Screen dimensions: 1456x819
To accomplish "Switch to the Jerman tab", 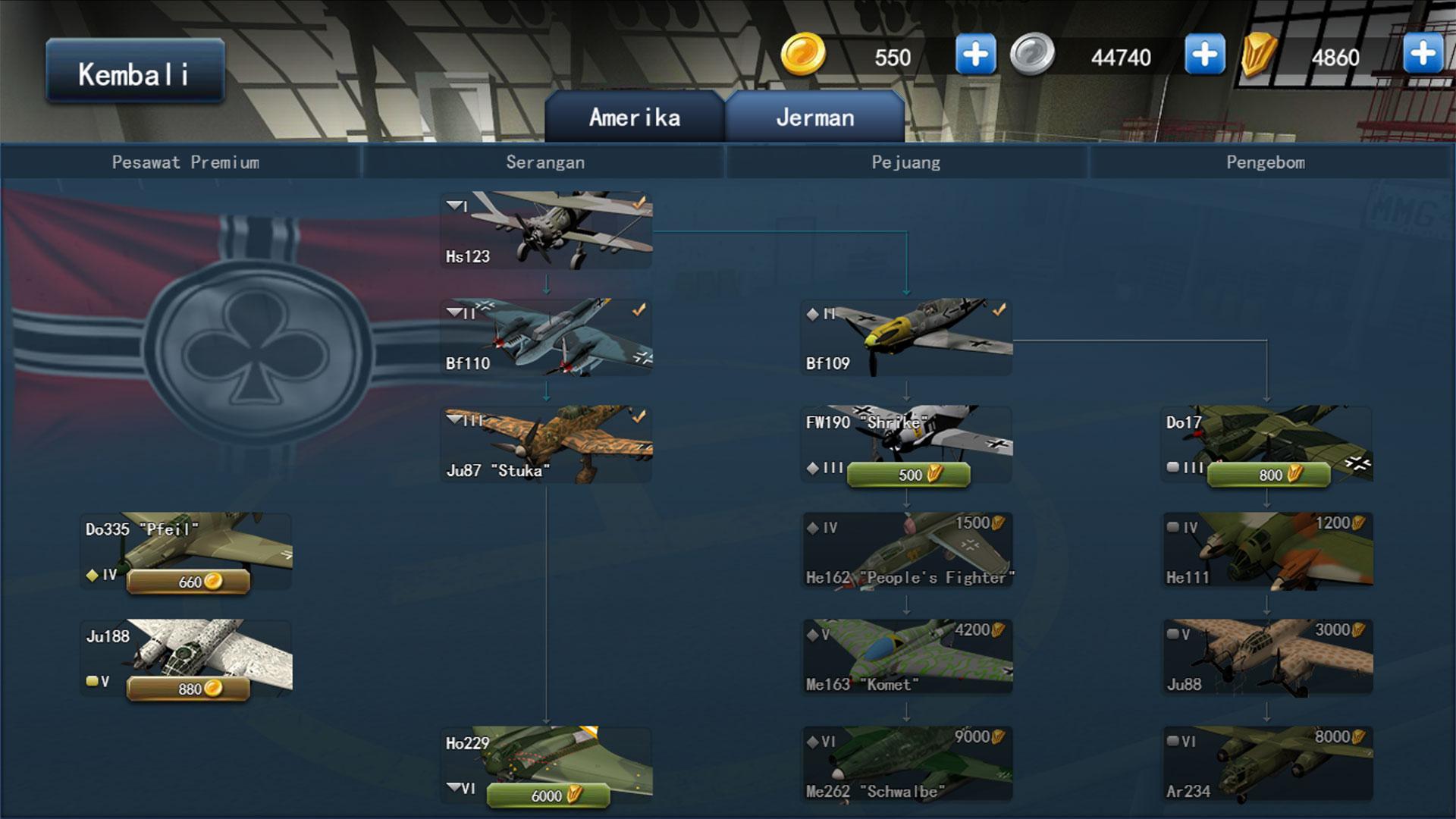I will pos(815,117).
